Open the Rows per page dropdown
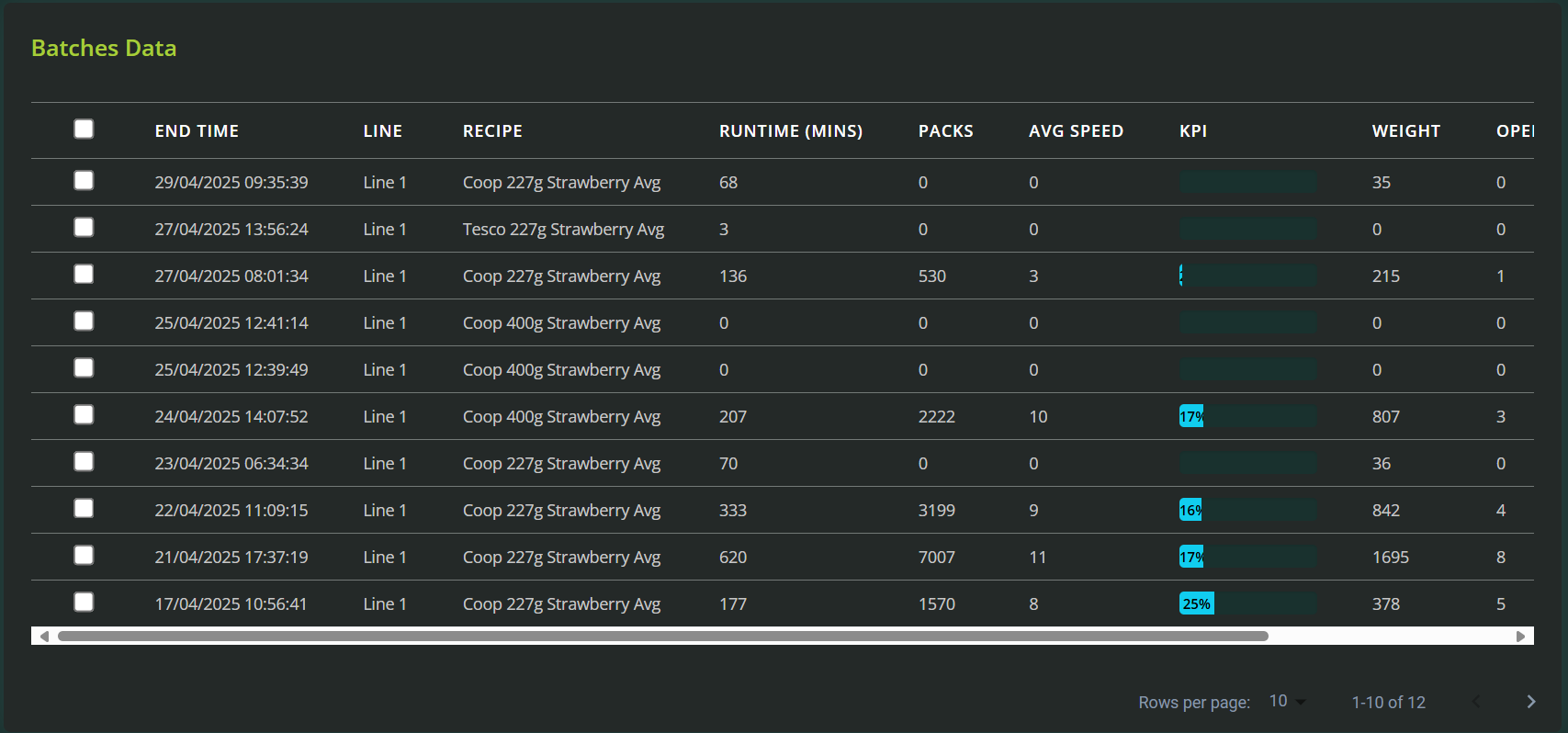 1287,702
